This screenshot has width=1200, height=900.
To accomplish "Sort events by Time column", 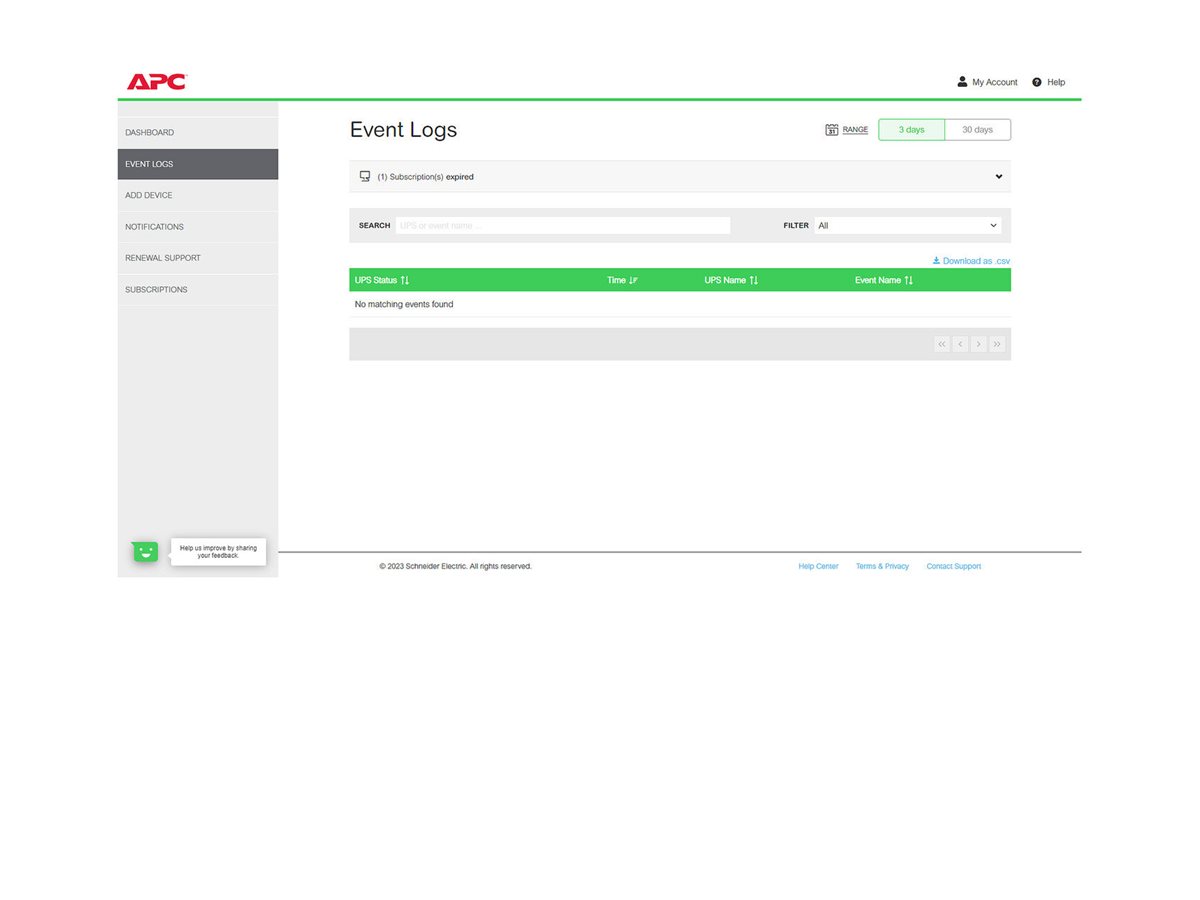I will (621, 280).
